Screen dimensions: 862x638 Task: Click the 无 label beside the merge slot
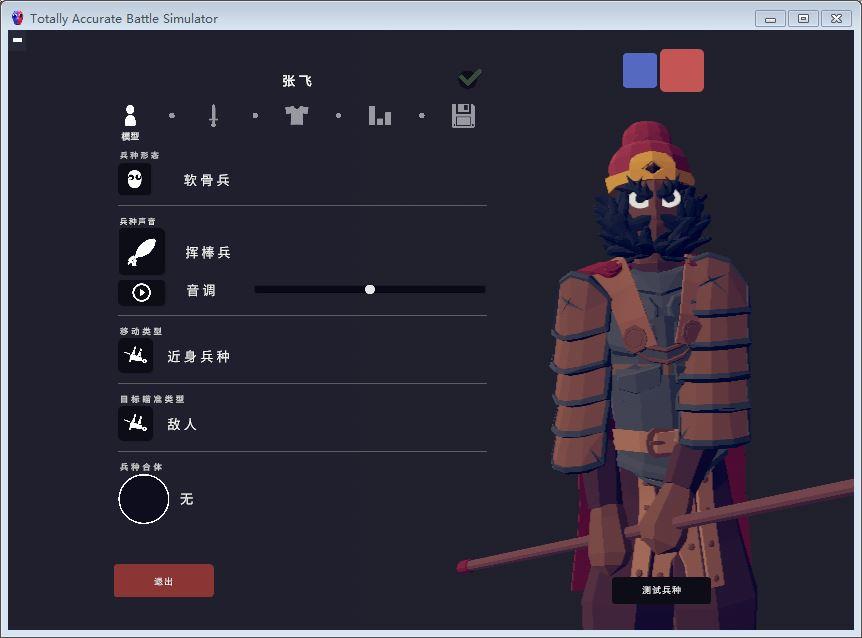[x=187, y=499]
